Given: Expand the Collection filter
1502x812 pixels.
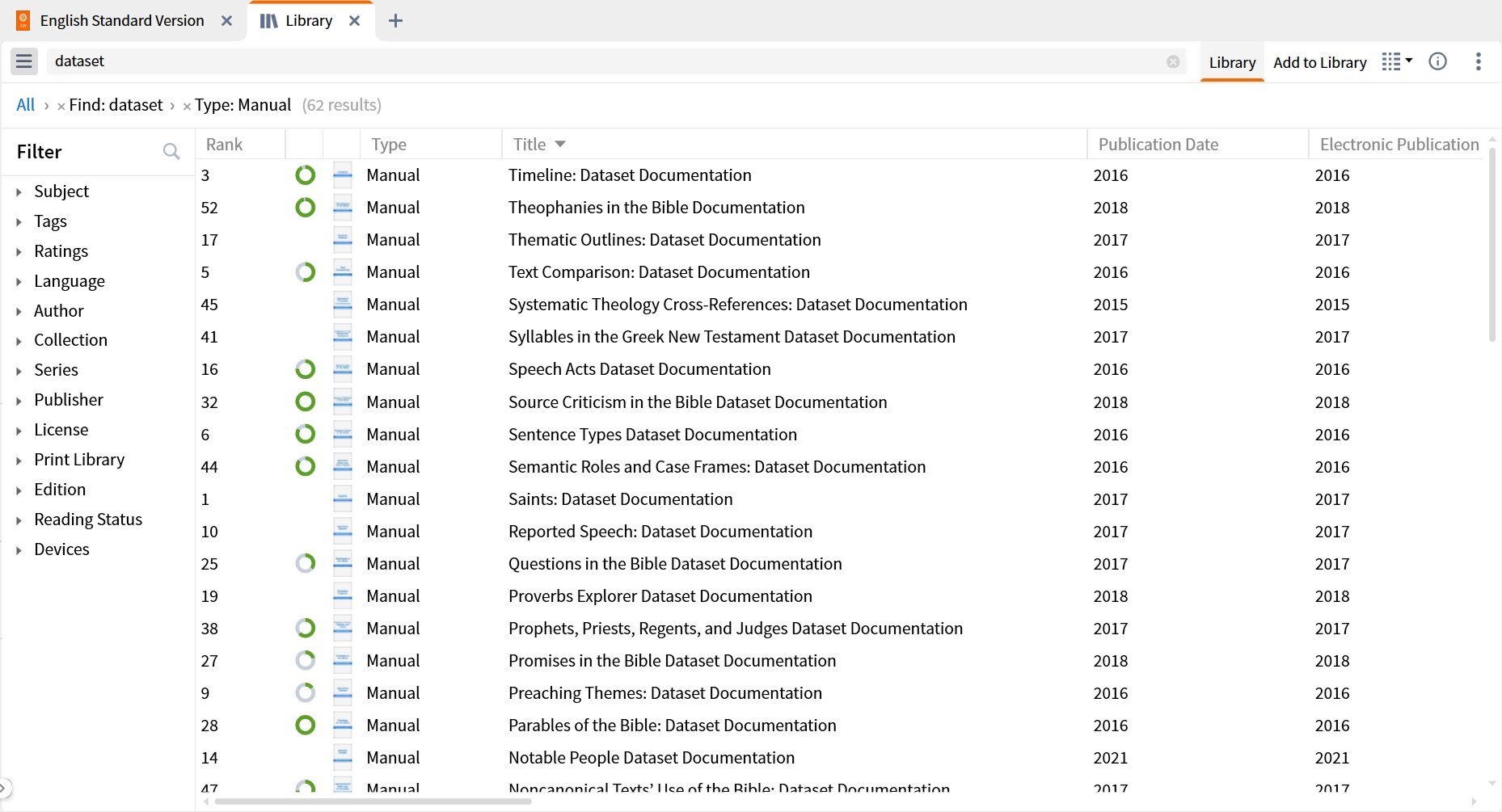Looking at the screenshot, I should click(19, 341).
